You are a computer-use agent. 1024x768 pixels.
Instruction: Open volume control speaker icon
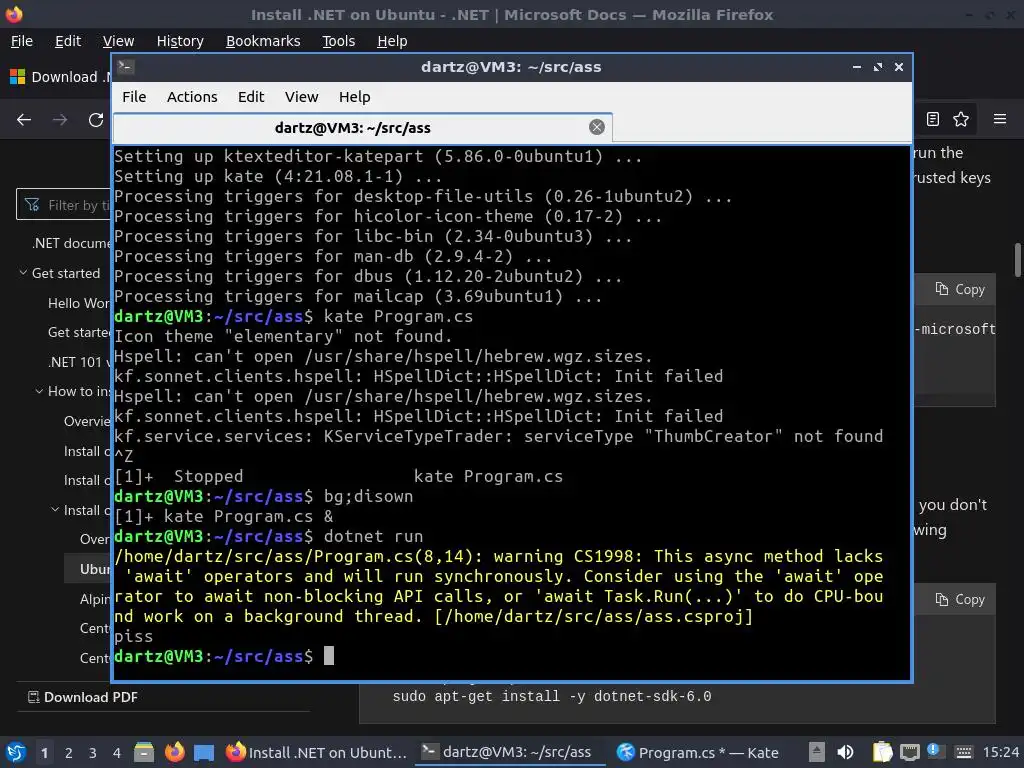[846, 752]
